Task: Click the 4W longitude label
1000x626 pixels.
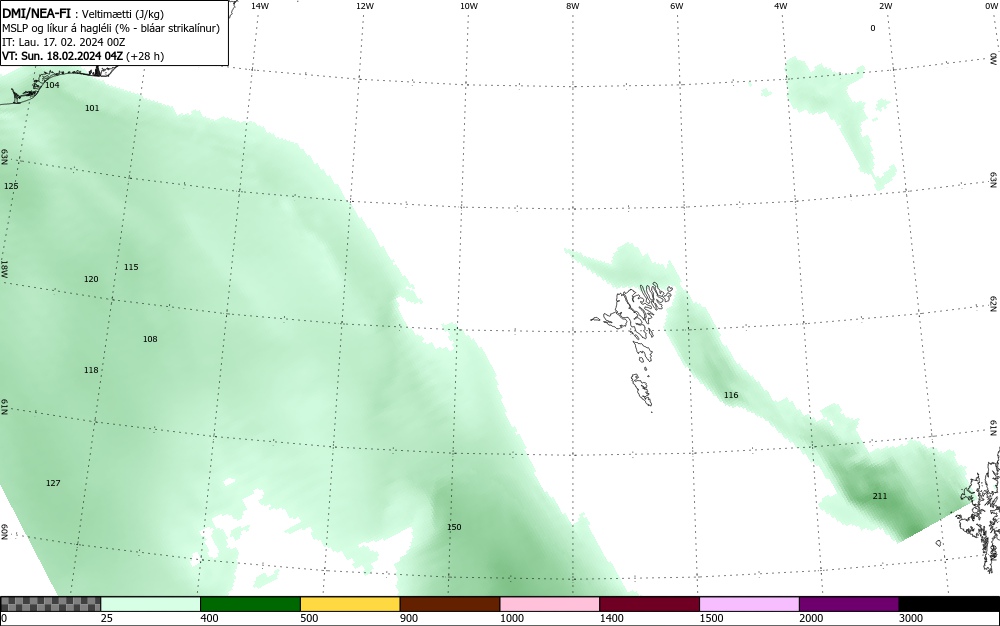Action: [781, 6]
